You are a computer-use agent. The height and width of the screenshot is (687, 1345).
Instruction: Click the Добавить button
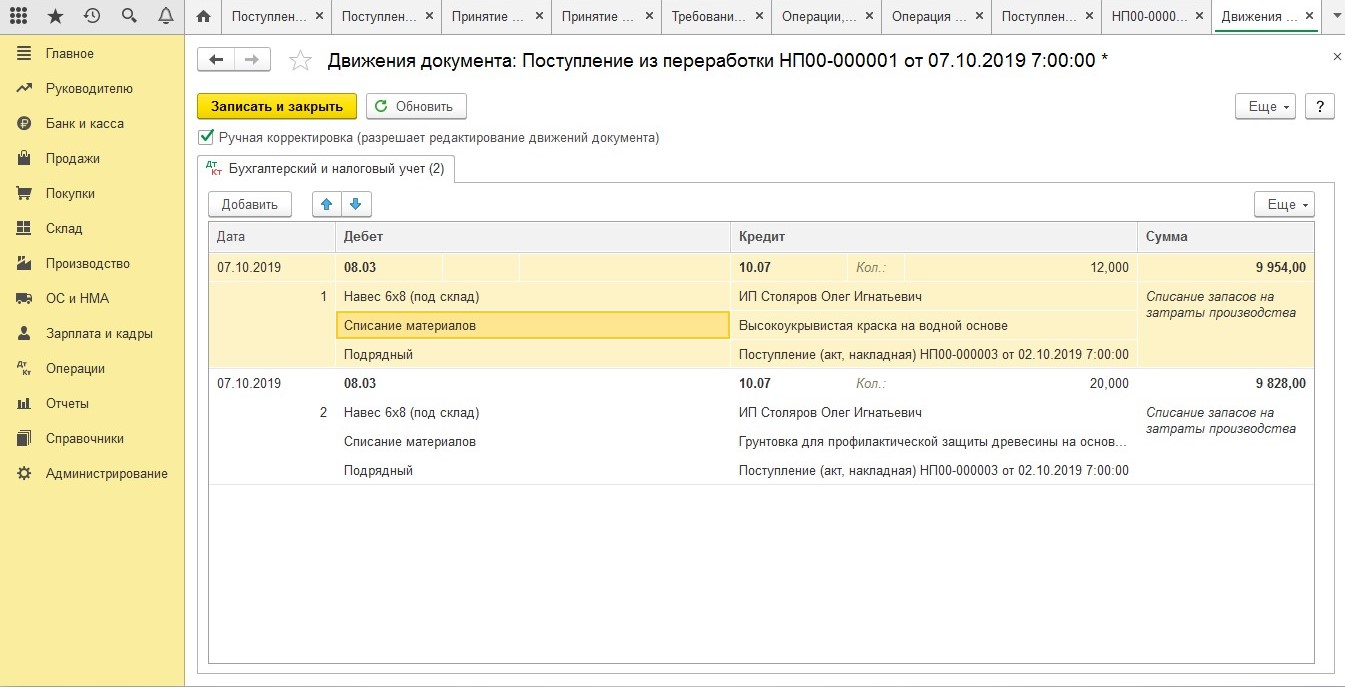250,204
